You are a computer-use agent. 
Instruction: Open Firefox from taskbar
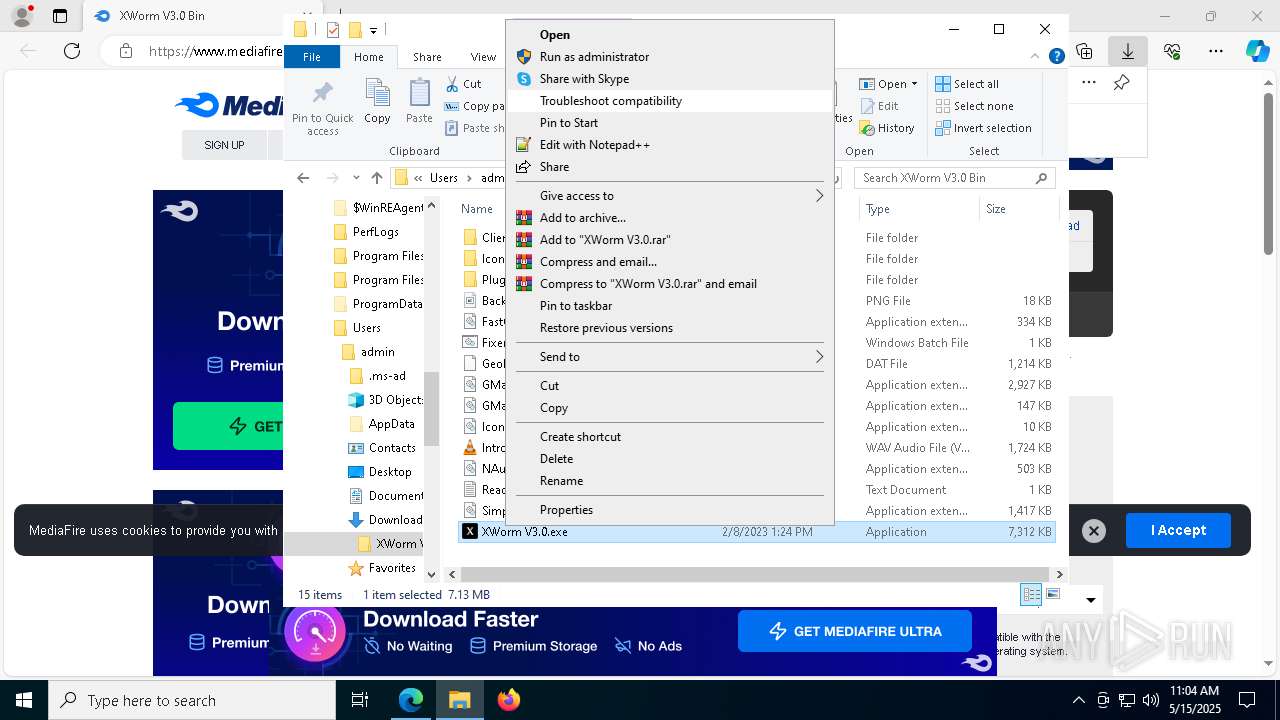point(509,700)
